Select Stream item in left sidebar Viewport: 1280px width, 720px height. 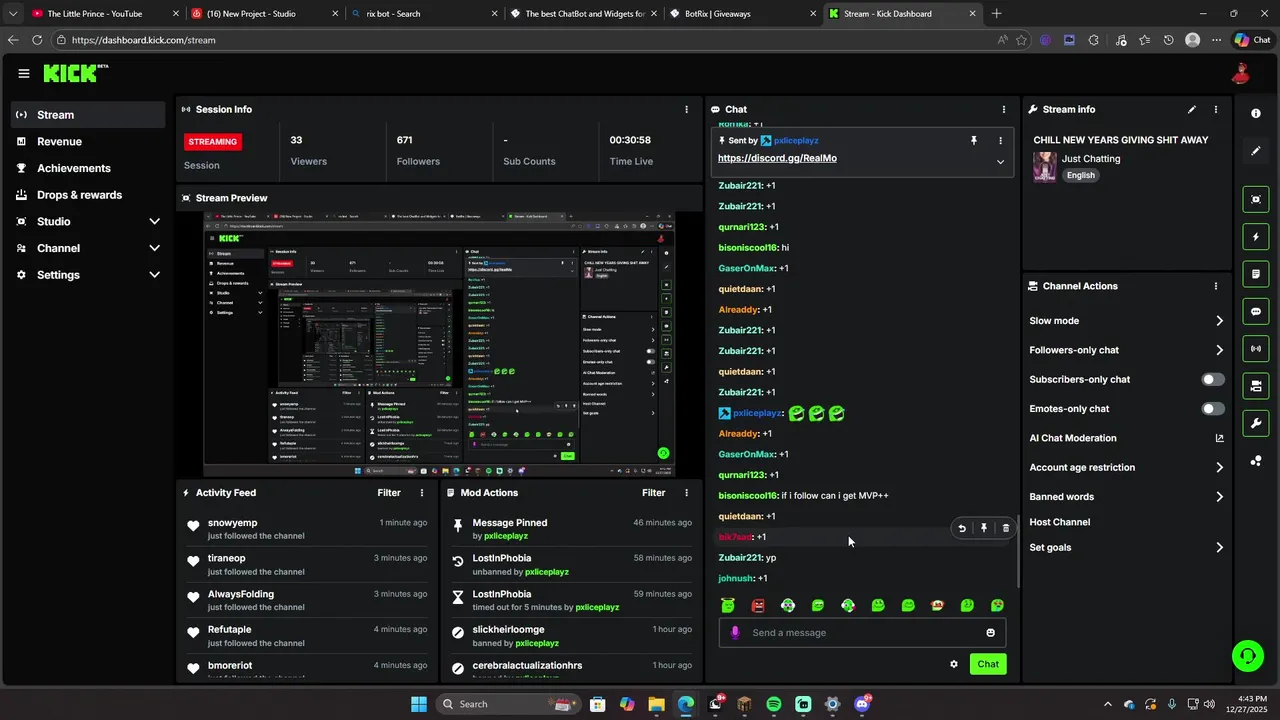point(88,114)
